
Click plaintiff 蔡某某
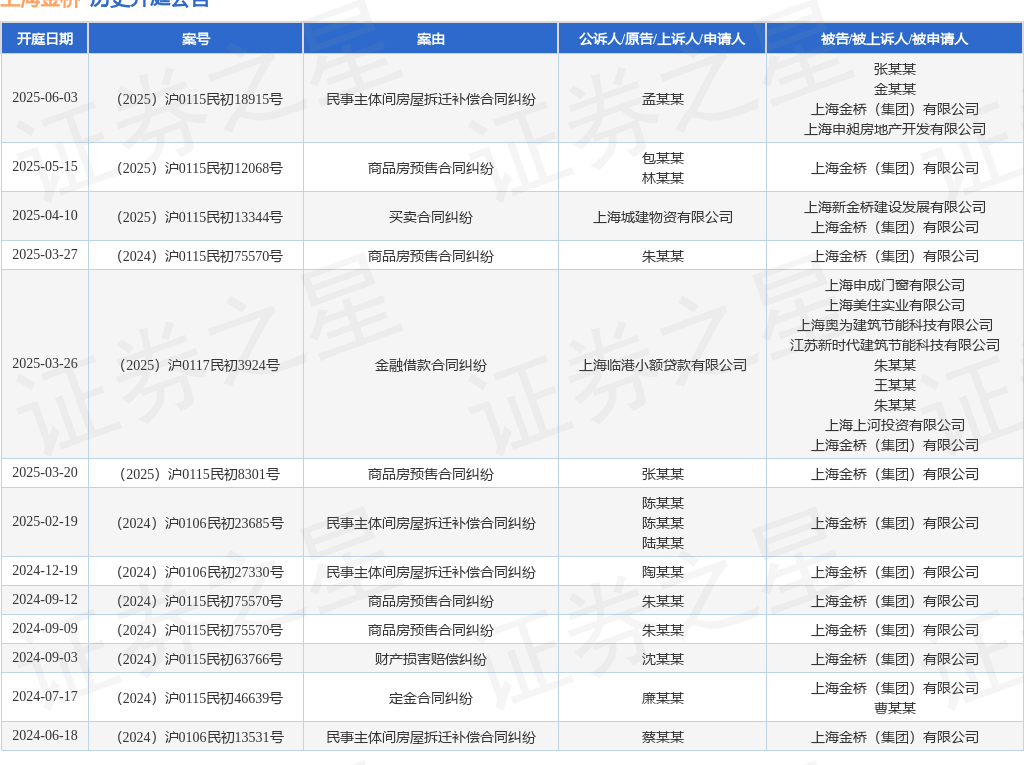coord(662,738)
